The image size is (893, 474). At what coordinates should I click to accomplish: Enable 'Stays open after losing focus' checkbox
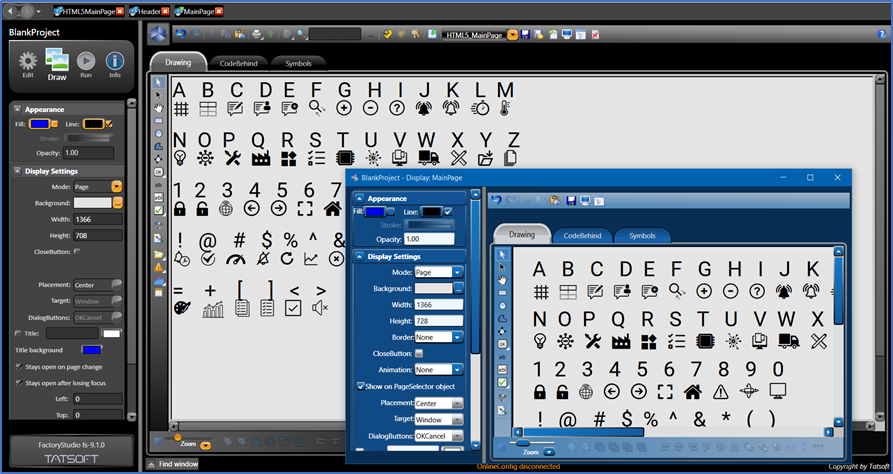(x=19, y=382)
